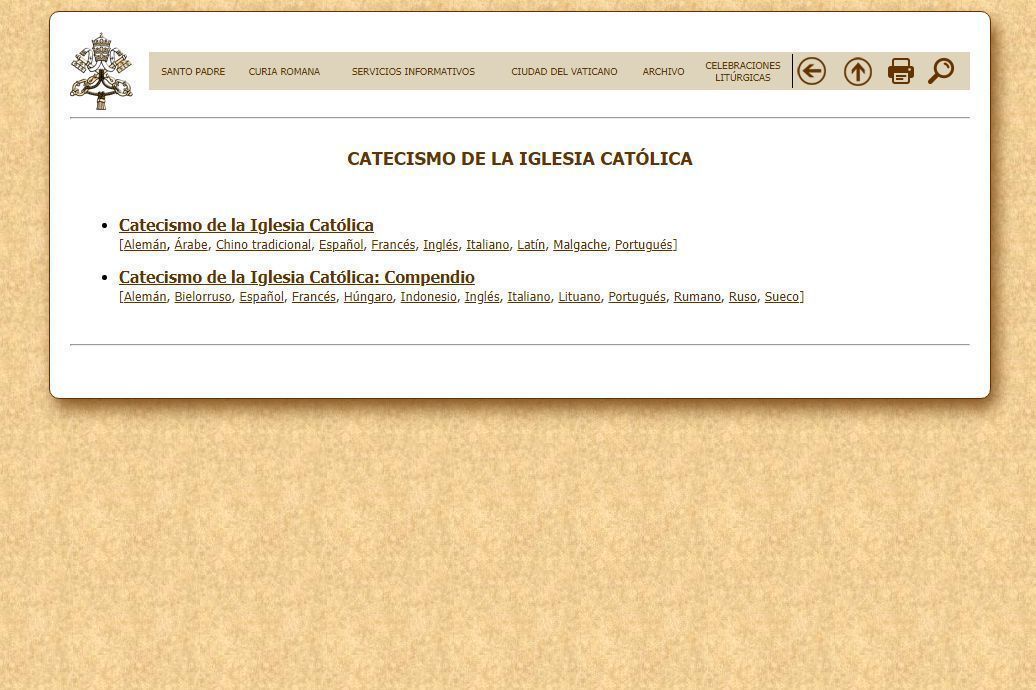The width and height of the screenshot is (1036, 690).
Task: Click the up arrow icon
Action: click(x=858, y=71)
